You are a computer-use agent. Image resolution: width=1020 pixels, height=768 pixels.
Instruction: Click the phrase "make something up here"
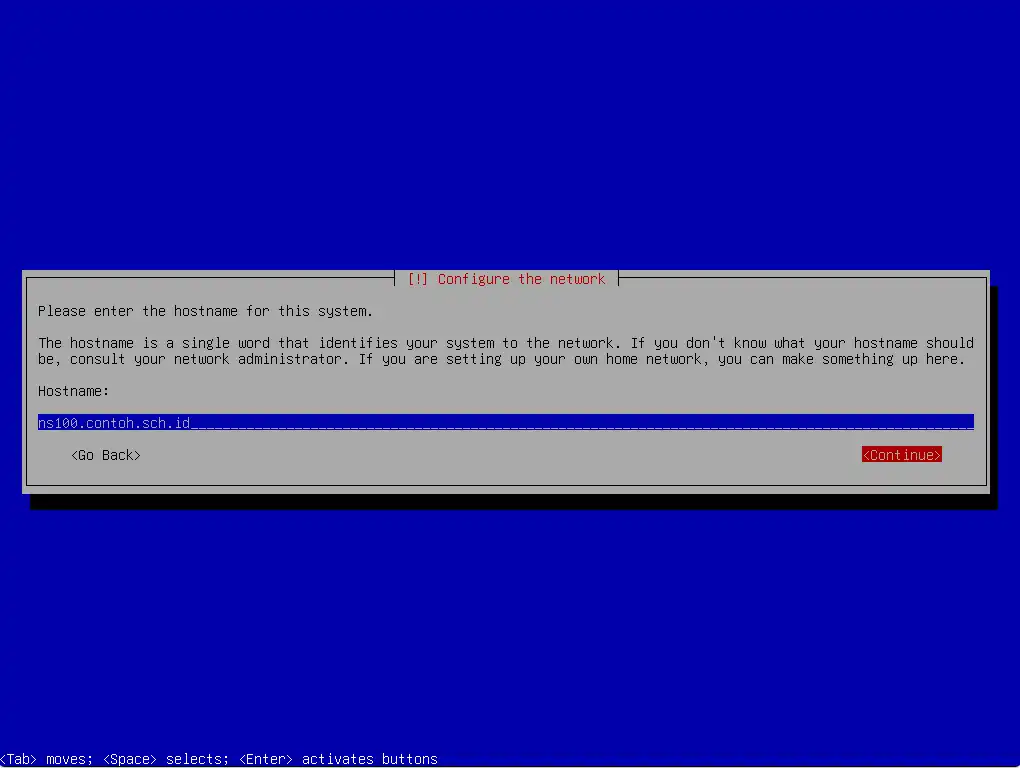870,359
